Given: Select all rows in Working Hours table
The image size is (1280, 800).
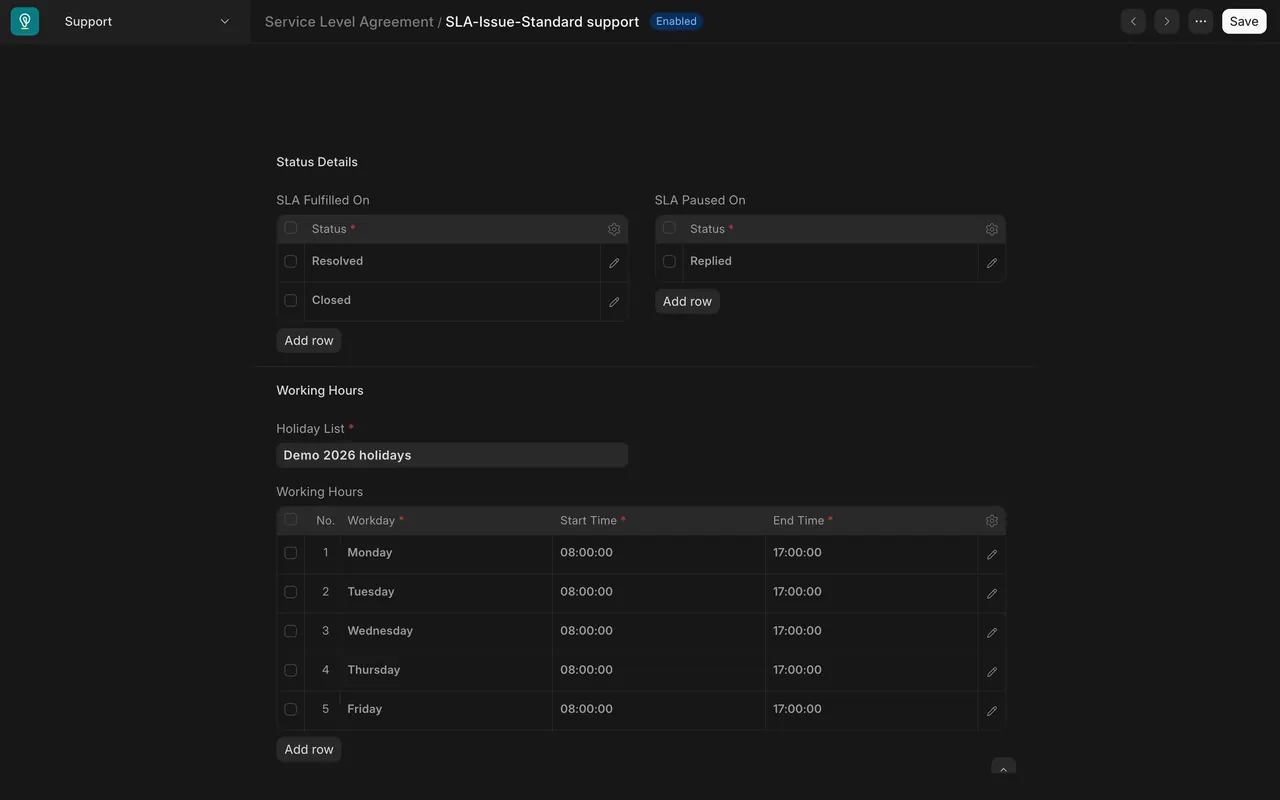Looking at the screenshot, I should click(x=291, y=519).
